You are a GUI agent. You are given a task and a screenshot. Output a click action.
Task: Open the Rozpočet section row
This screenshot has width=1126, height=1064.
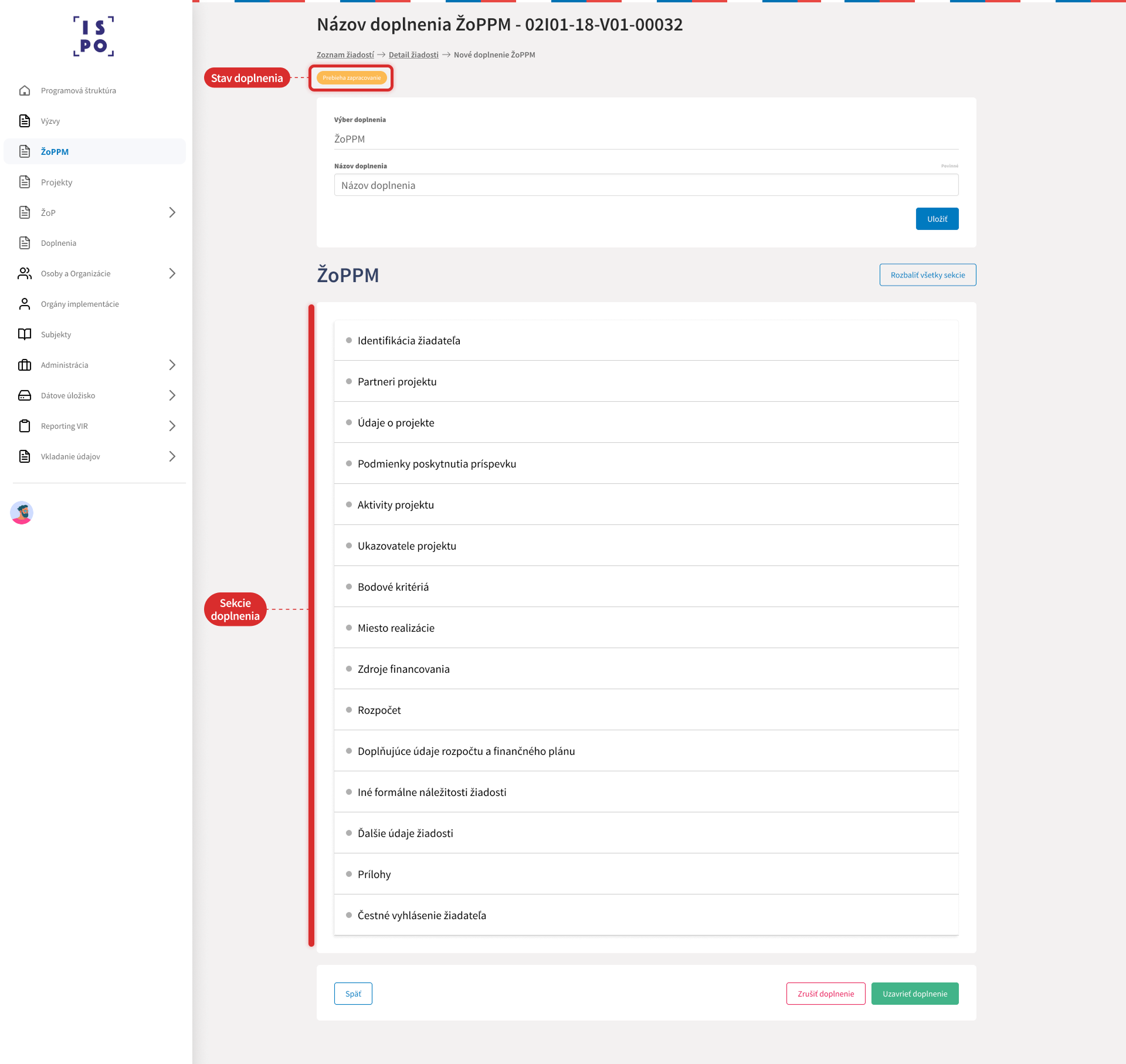pyautogui.click(x=646, y=710)
